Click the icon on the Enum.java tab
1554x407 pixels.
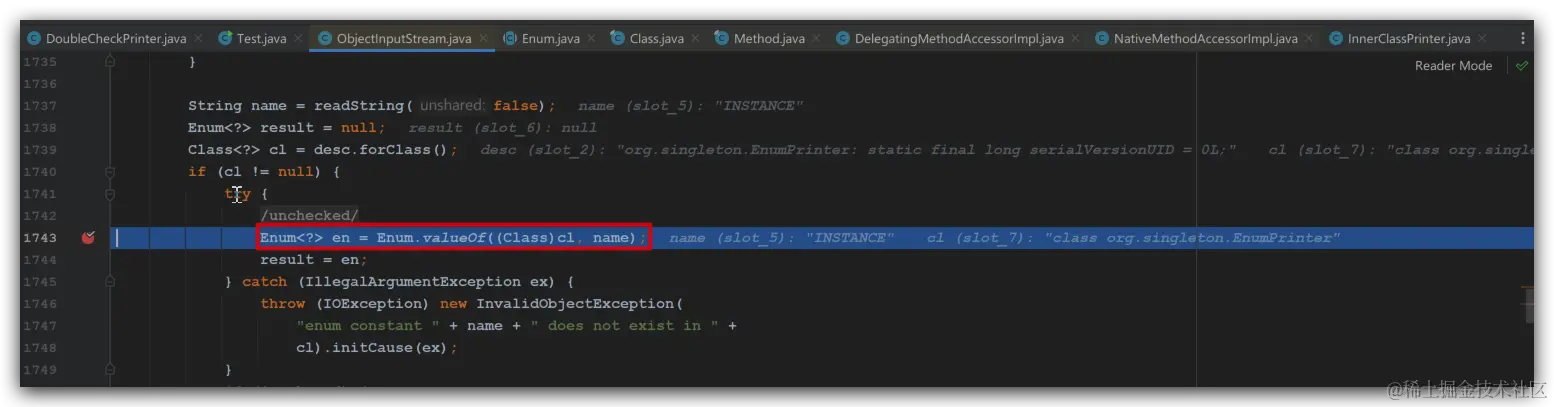[509, 39]
